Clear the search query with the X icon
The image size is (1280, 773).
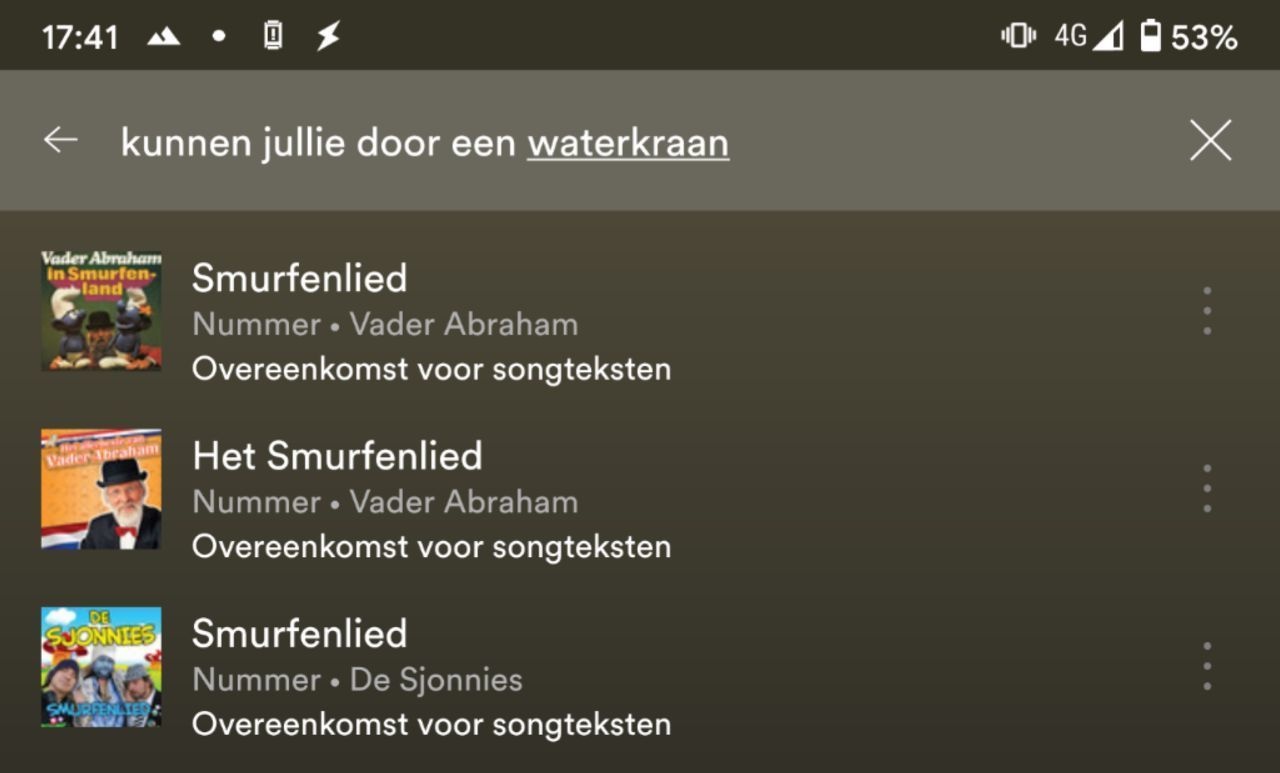pos(1209,141)
